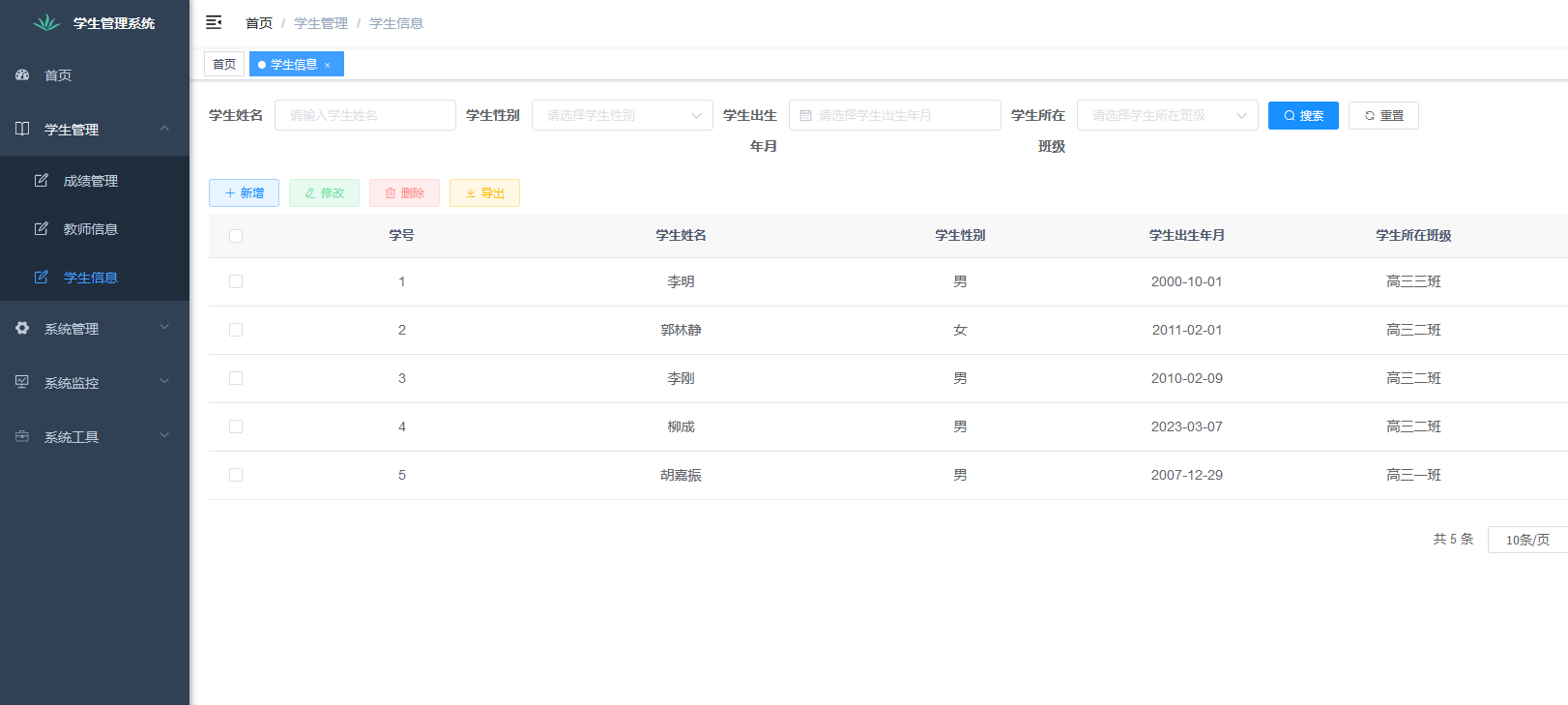Open the 学生性别 gender dropdown
The image size is (1568, 705).
(623, 115)
